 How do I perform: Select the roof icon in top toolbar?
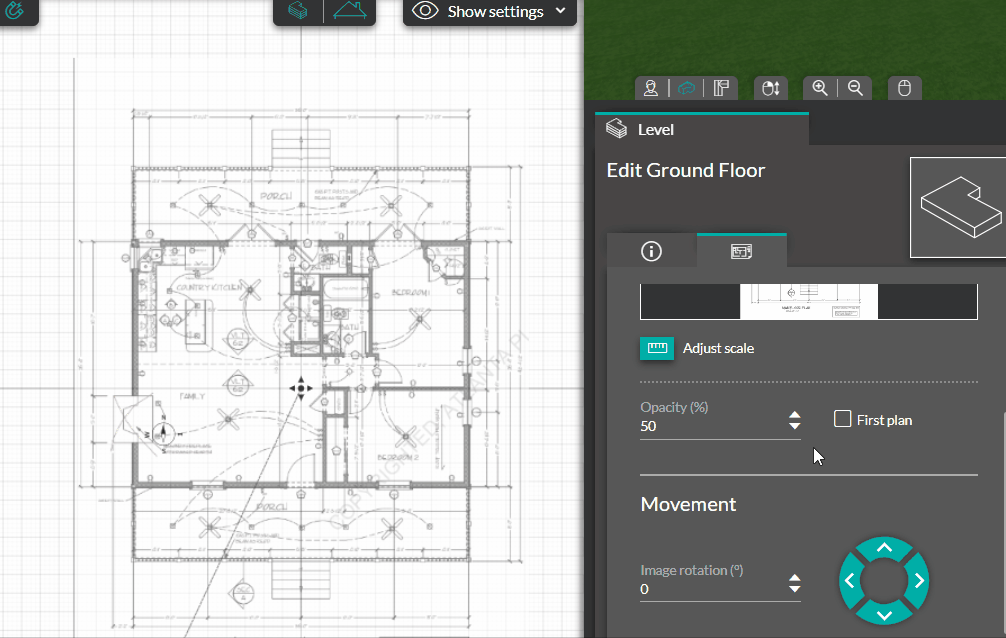tap(350, 11)
